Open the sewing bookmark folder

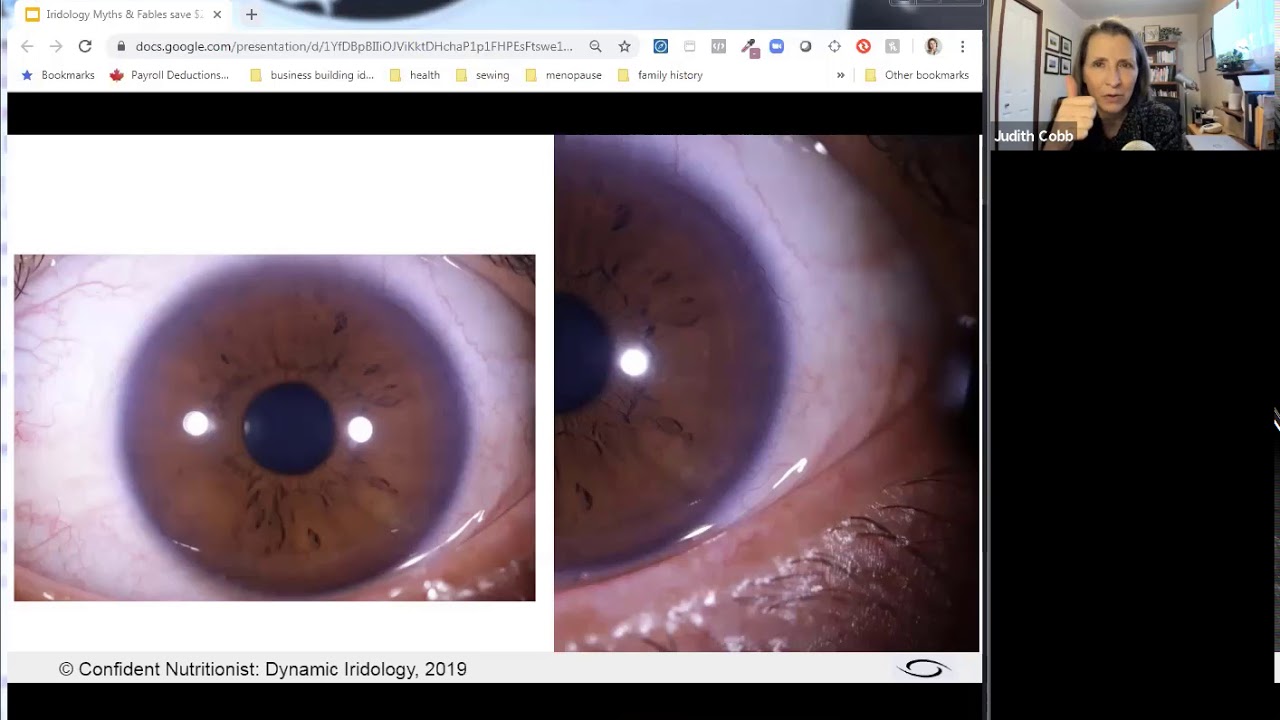(482, 75)
